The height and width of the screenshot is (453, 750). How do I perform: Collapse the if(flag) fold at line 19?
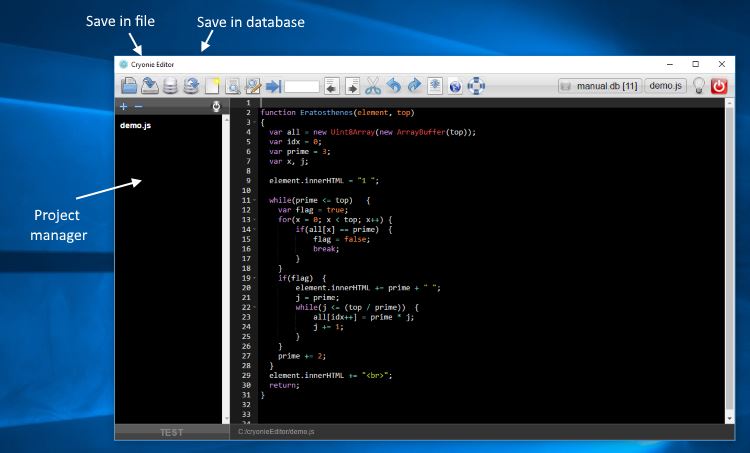click(x=254, y=278)
